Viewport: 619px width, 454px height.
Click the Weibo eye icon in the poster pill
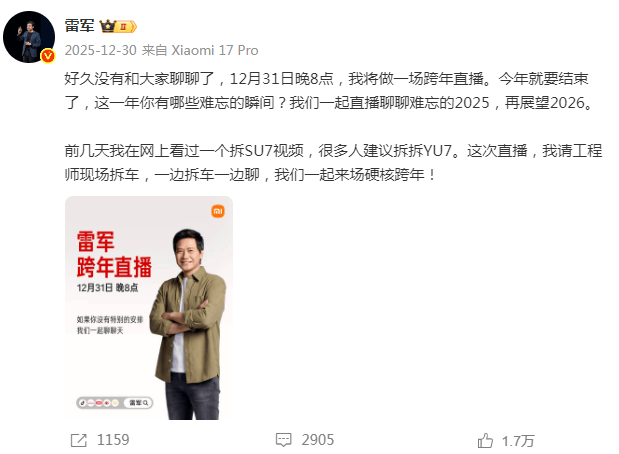click(107, 403)
